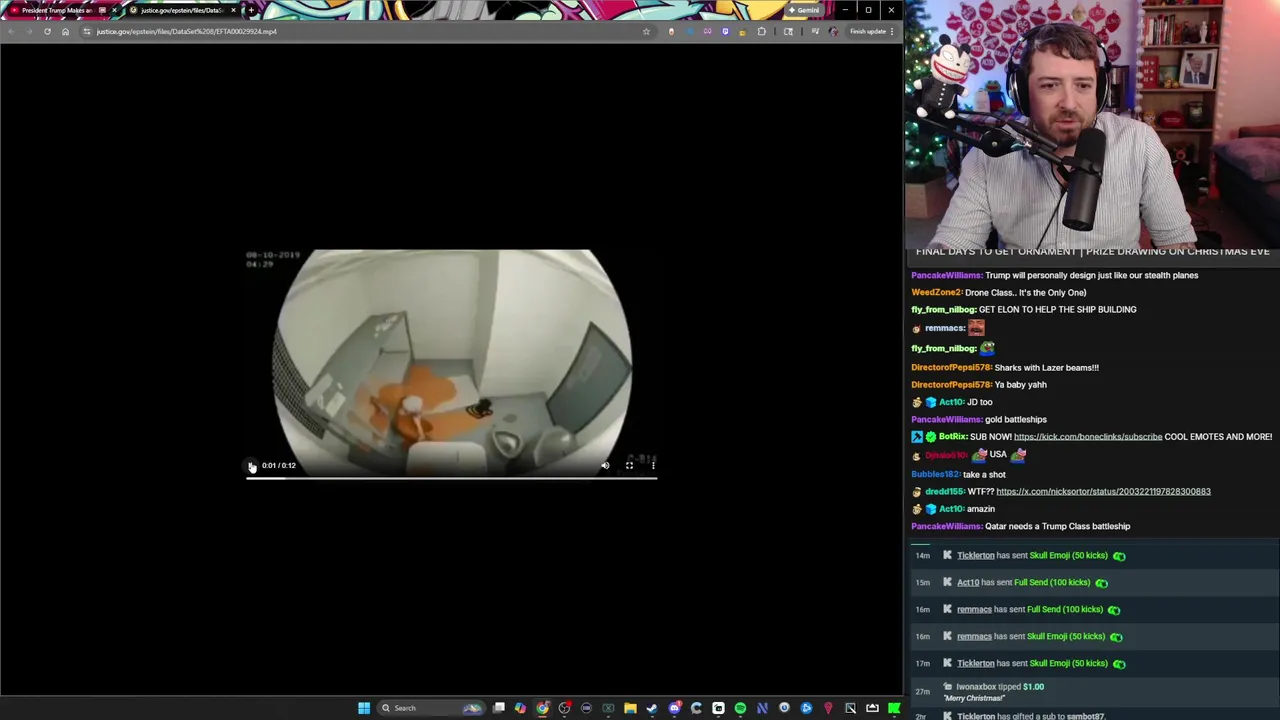Open the video player's three-dot options menu
The height and width of the screenshot is (720, 1280).
click(x=653, y=465)
